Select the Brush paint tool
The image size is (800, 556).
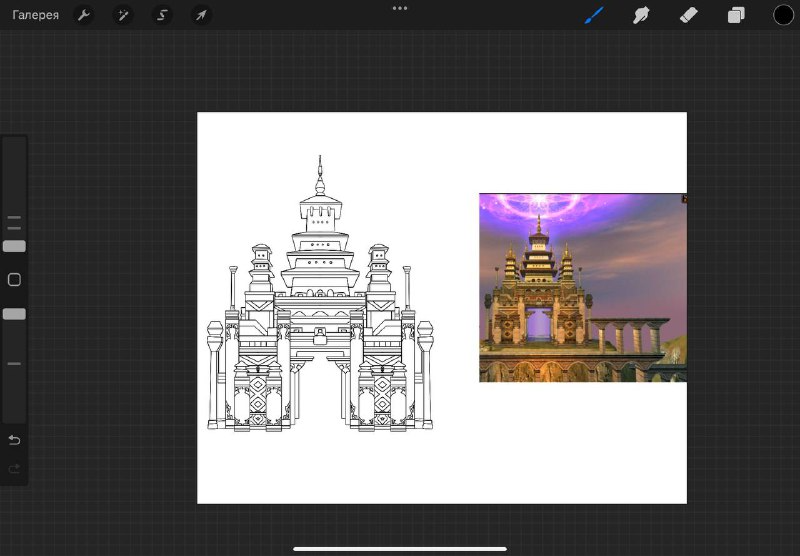pos(594,15)
